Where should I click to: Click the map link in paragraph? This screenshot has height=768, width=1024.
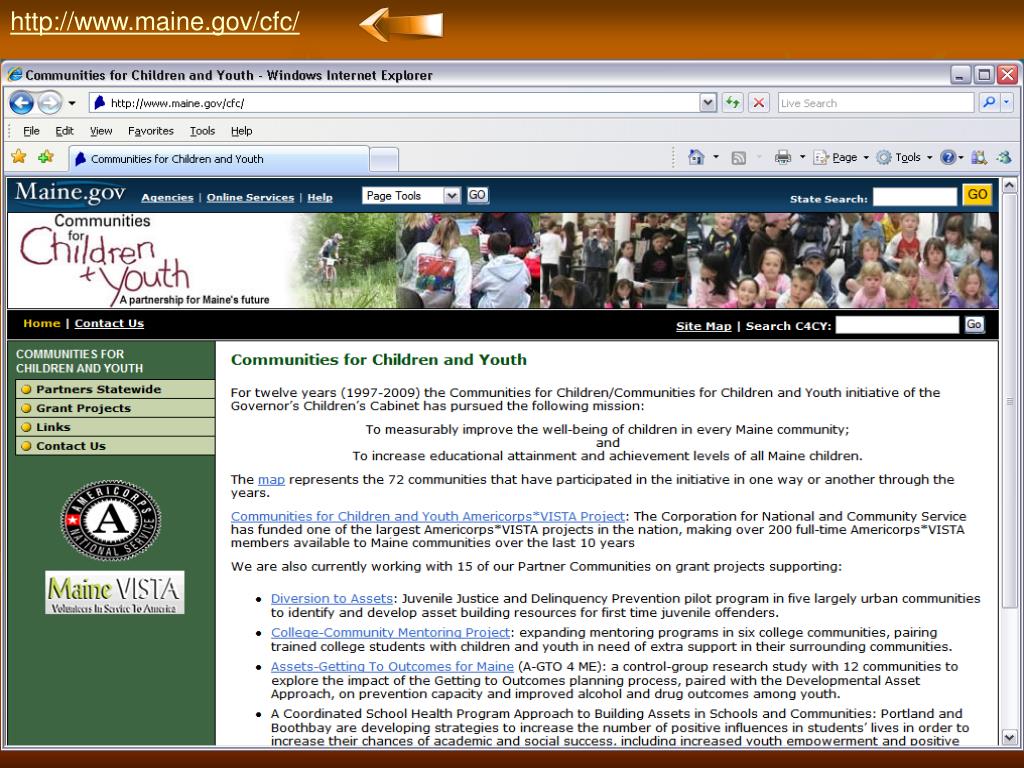pyautogui.click(x=271, y=480)
